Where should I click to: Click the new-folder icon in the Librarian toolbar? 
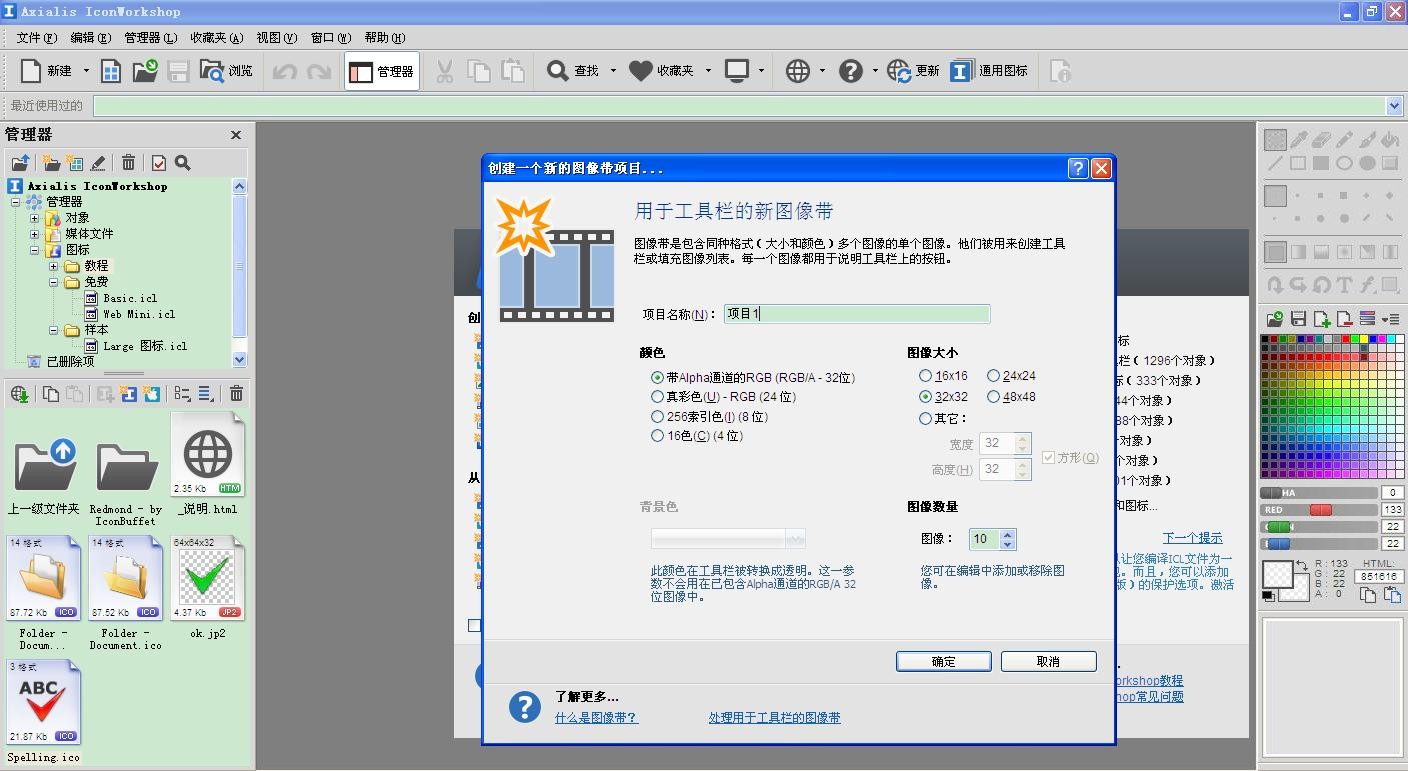pos(51,163)
